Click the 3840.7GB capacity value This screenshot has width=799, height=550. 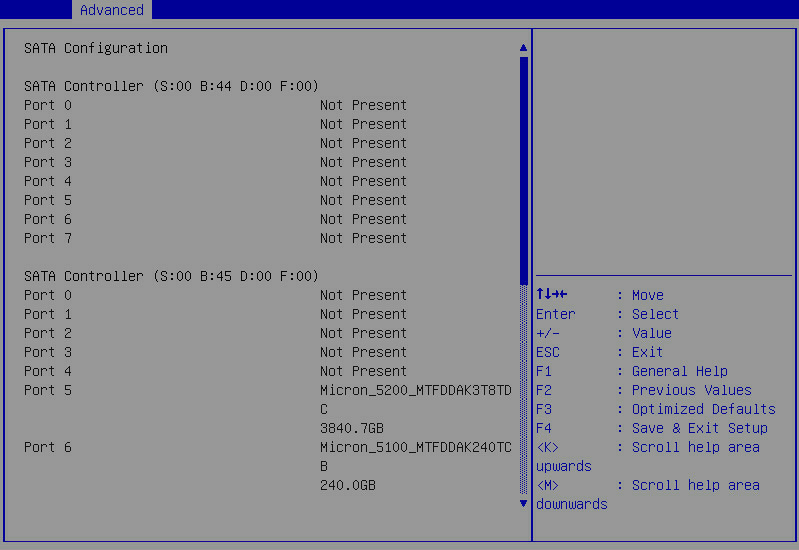point(352,428)
